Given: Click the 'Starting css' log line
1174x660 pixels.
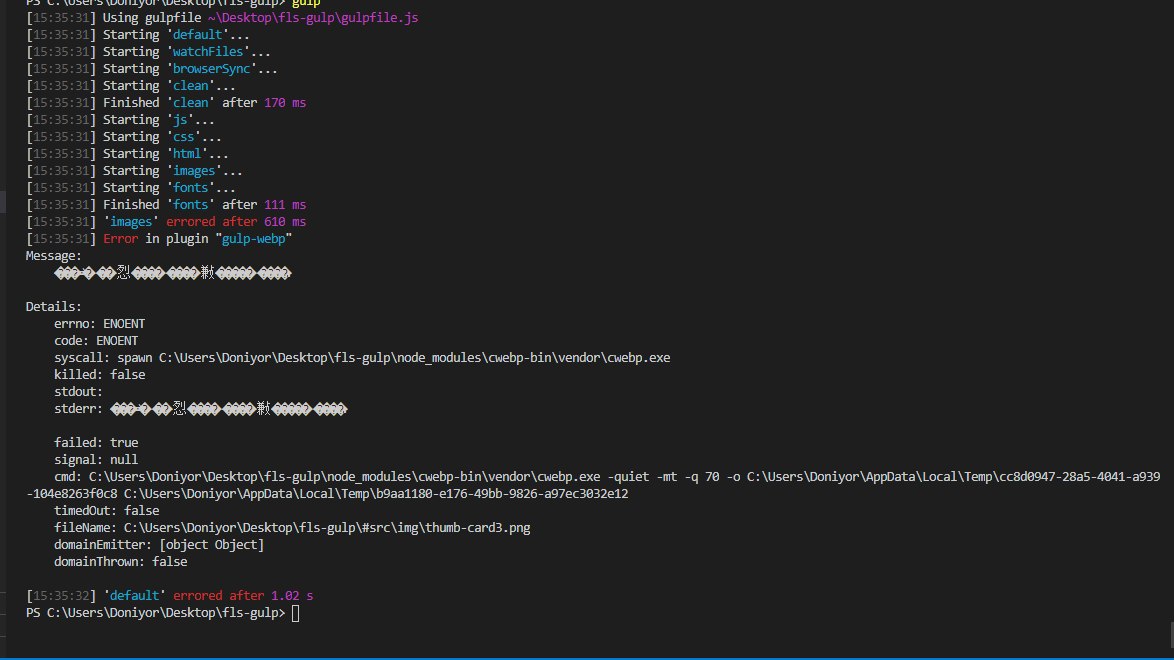Looking at the screenshot, I should pos(124,137).
